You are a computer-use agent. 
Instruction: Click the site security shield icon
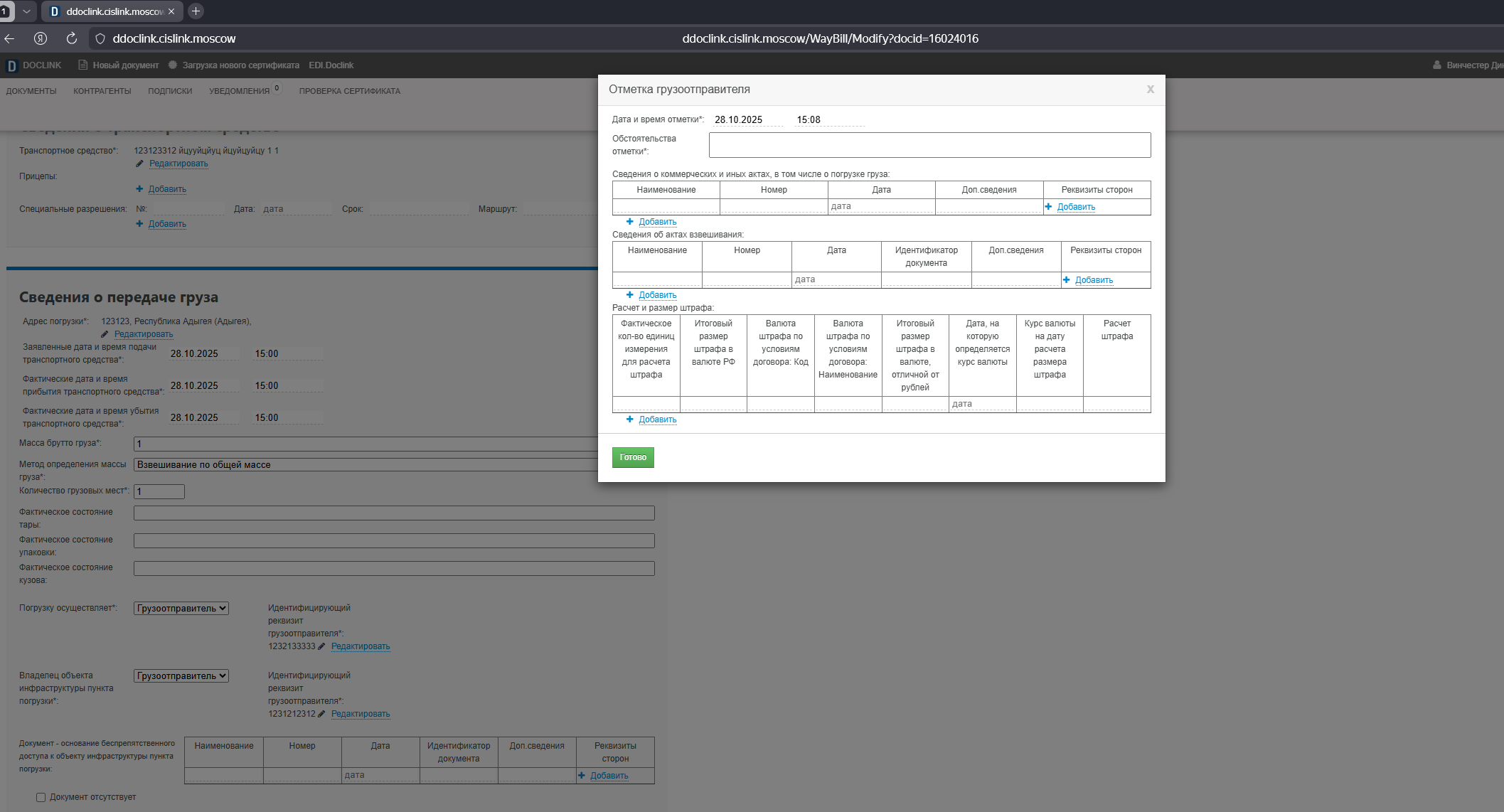tap(100, 38)
